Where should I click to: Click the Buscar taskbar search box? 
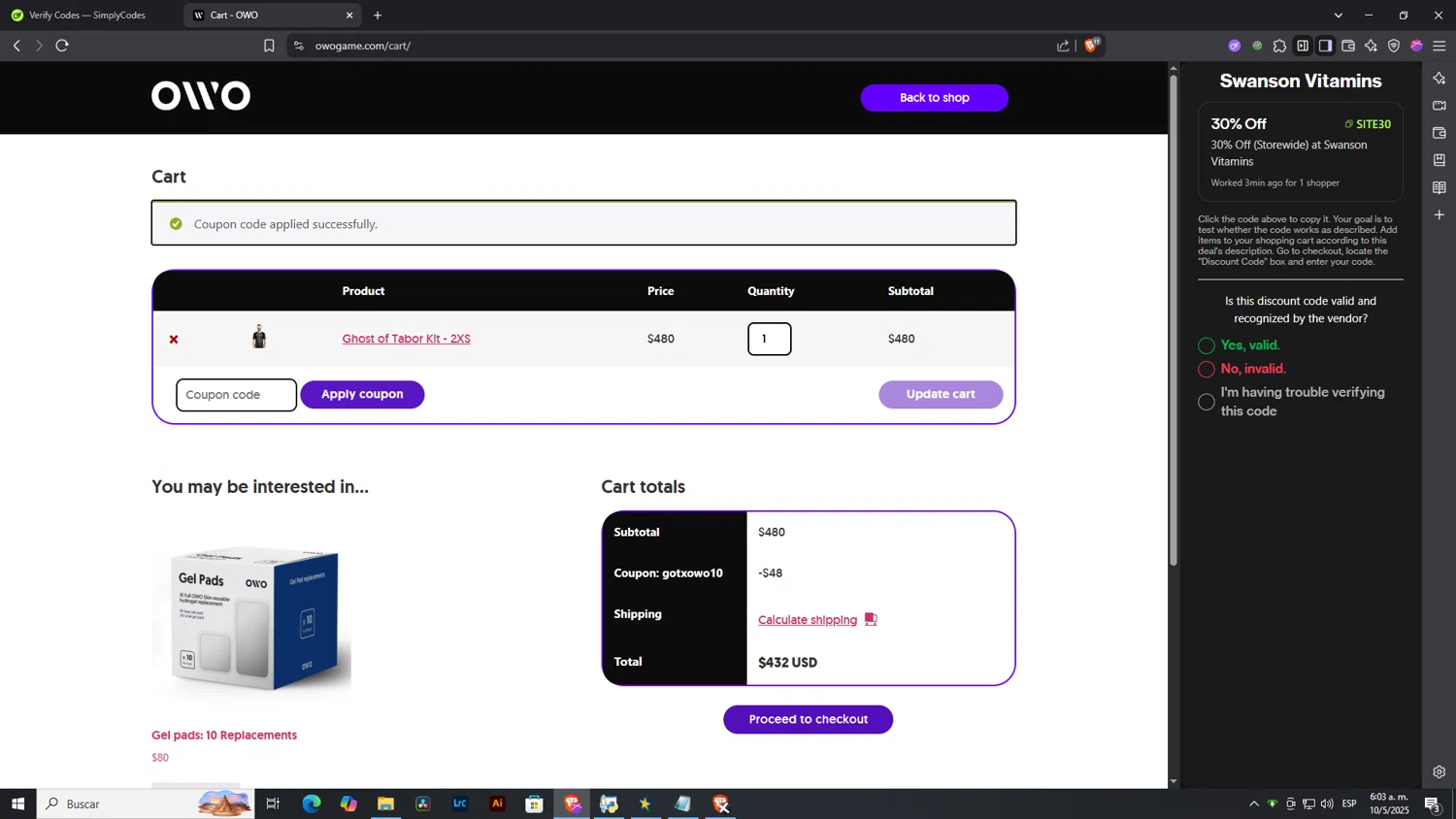point(146,803)
